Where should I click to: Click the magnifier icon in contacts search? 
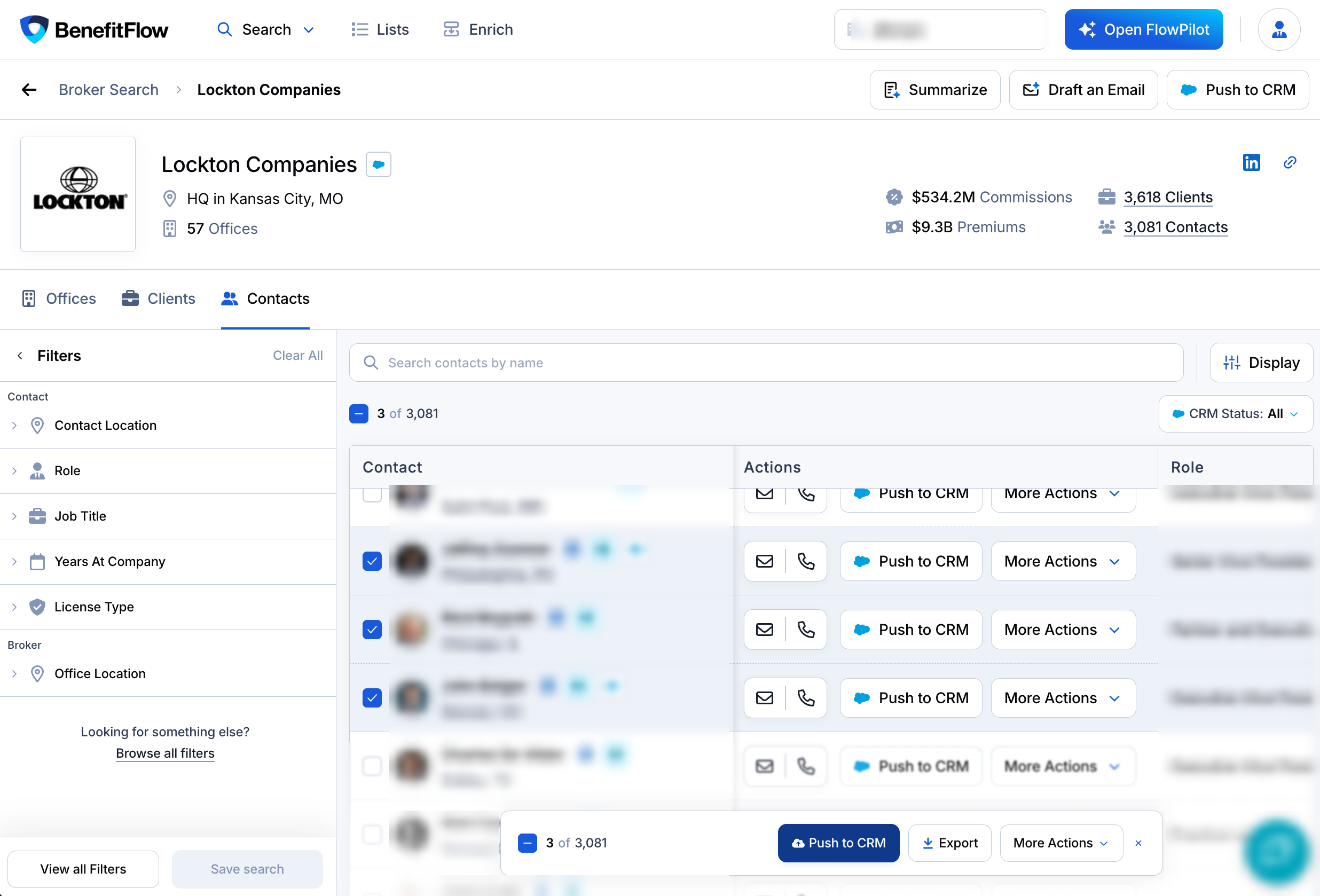tap(371, 363)
